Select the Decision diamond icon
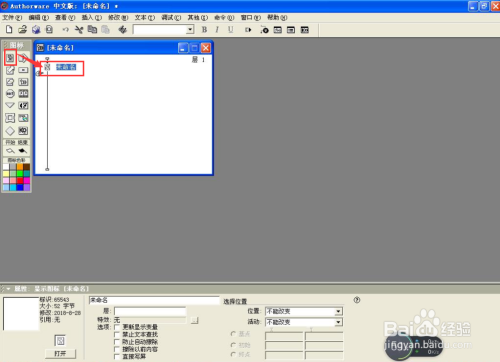 click(10, 131)
